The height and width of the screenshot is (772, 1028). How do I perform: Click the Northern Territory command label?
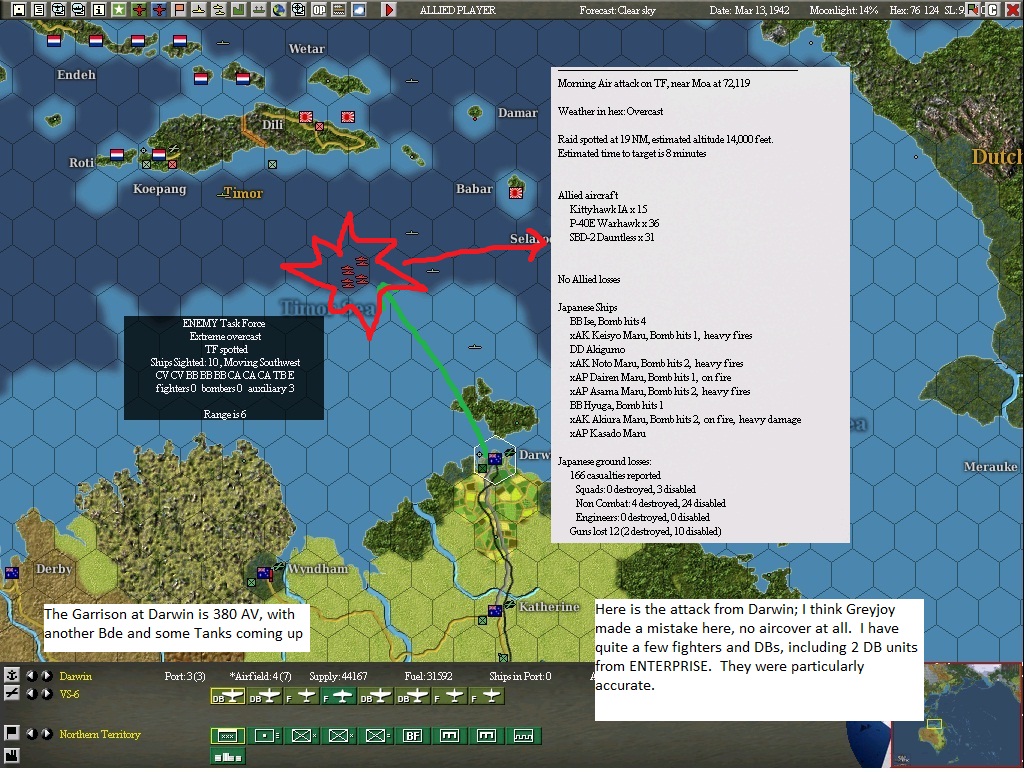point(100,734)
